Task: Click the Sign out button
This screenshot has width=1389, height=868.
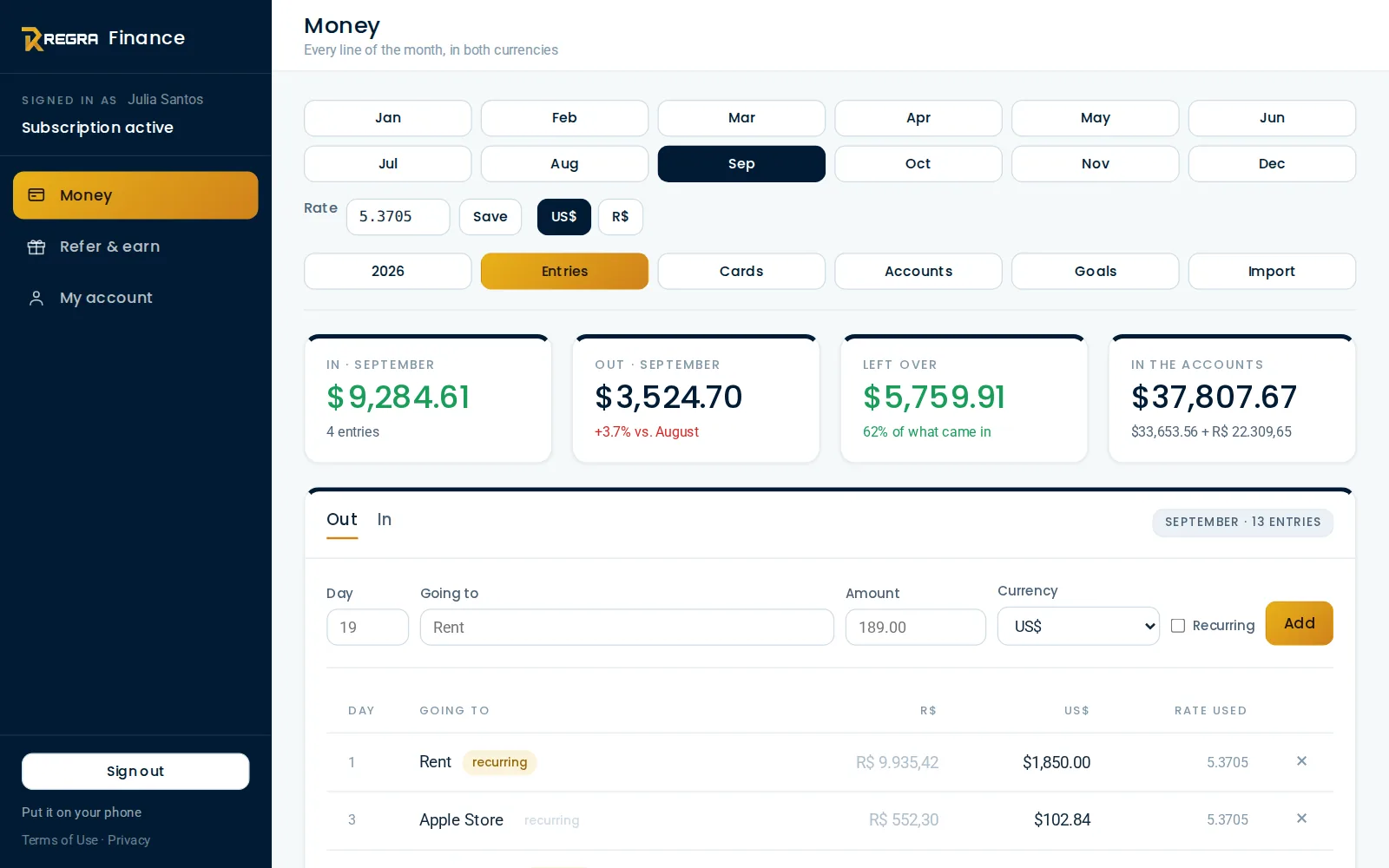Action: click(135, 772)
